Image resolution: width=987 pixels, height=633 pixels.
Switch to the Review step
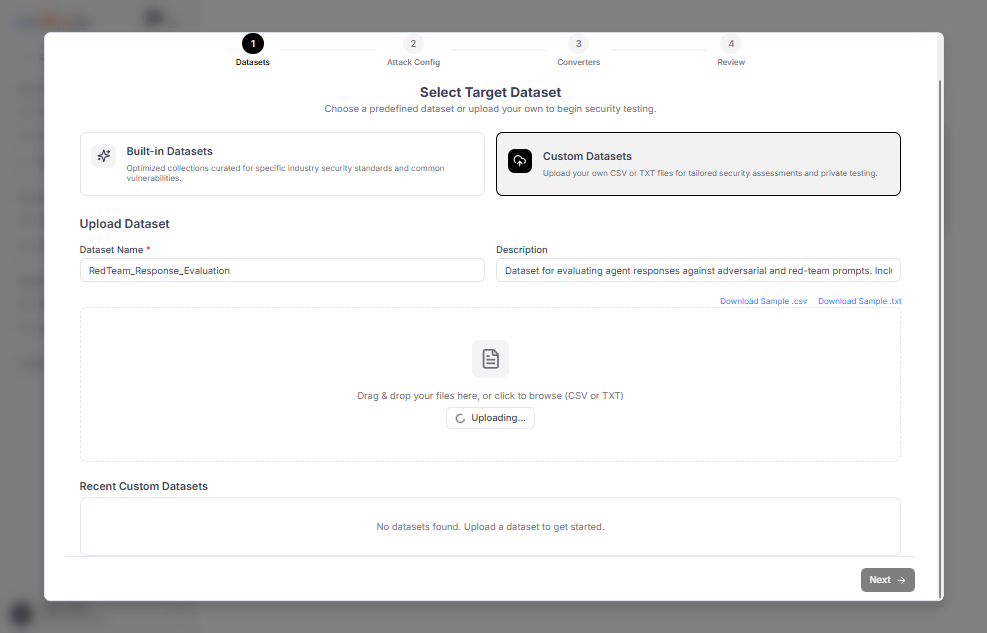click(731, 51)
